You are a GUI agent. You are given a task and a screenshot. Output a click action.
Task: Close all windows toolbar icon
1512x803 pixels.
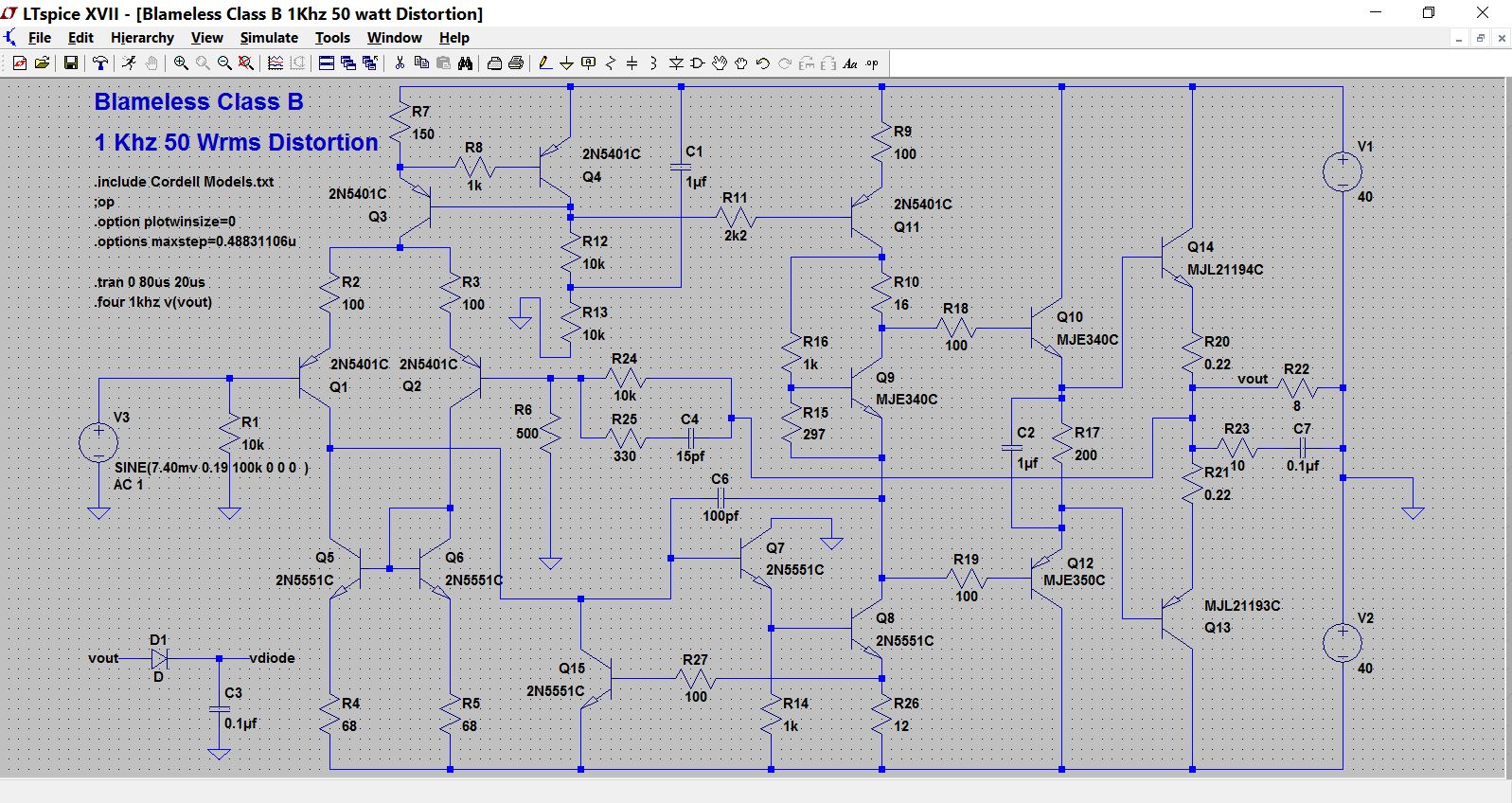click(369, 63)
